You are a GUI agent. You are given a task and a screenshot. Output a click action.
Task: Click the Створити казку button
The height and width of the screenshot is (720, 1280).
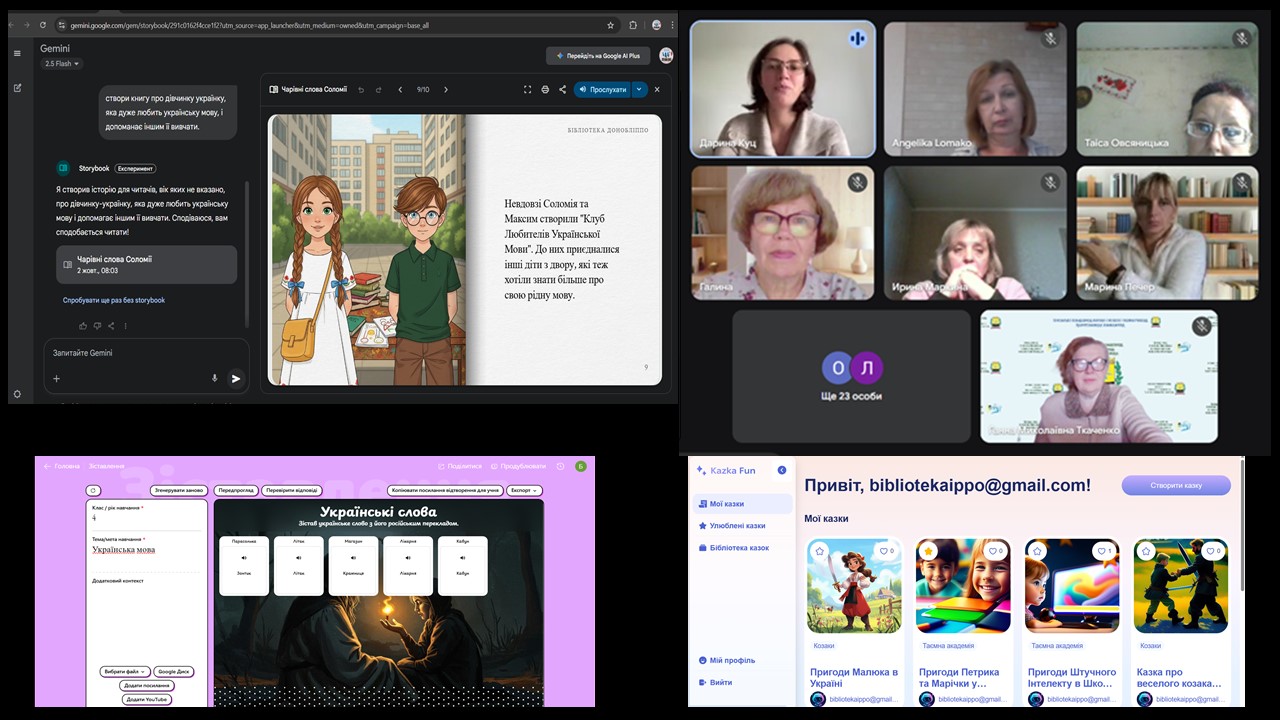point(1176,486)
